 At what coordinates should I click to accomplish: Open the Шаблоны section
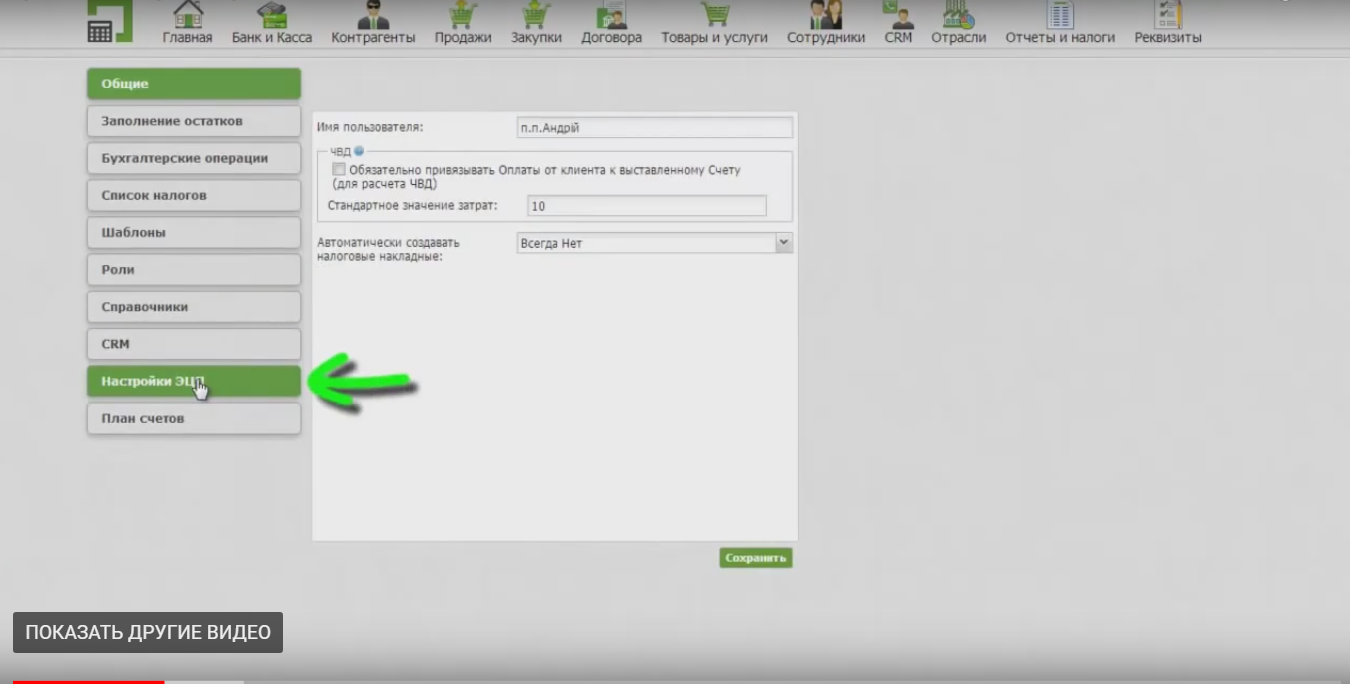194,232
